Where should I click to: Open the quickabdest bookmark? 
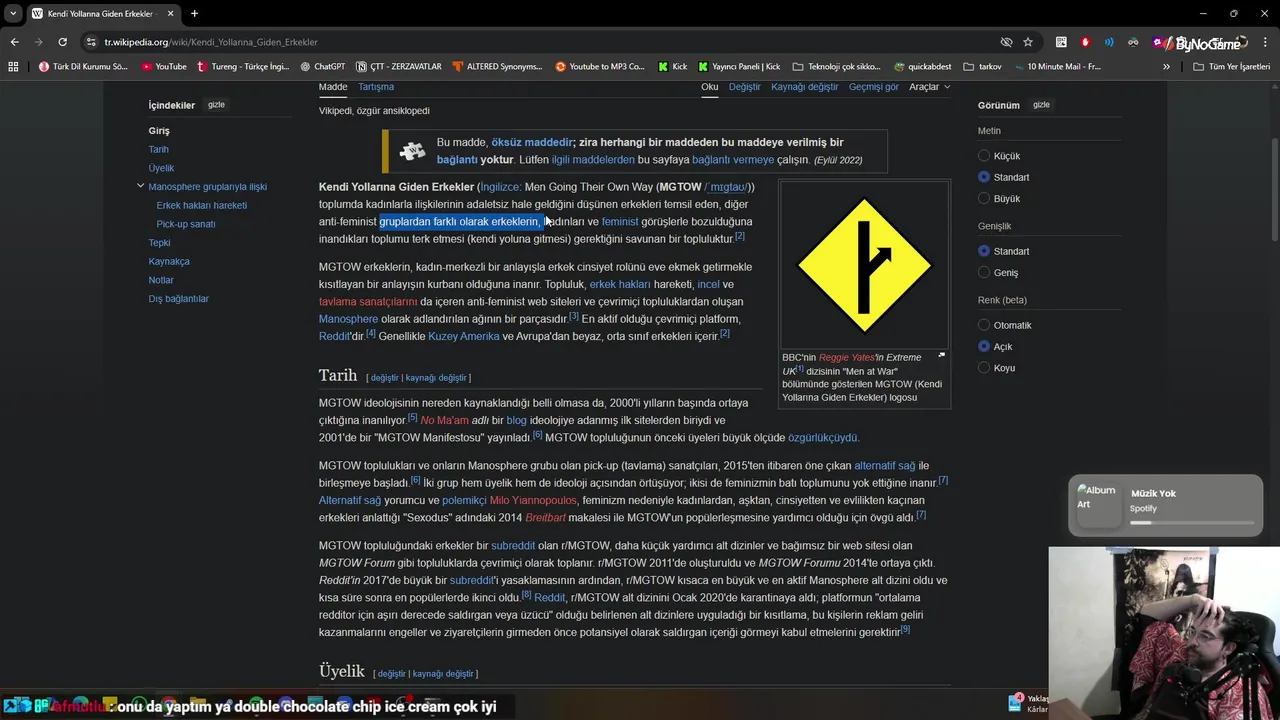(x=922, y=66)
